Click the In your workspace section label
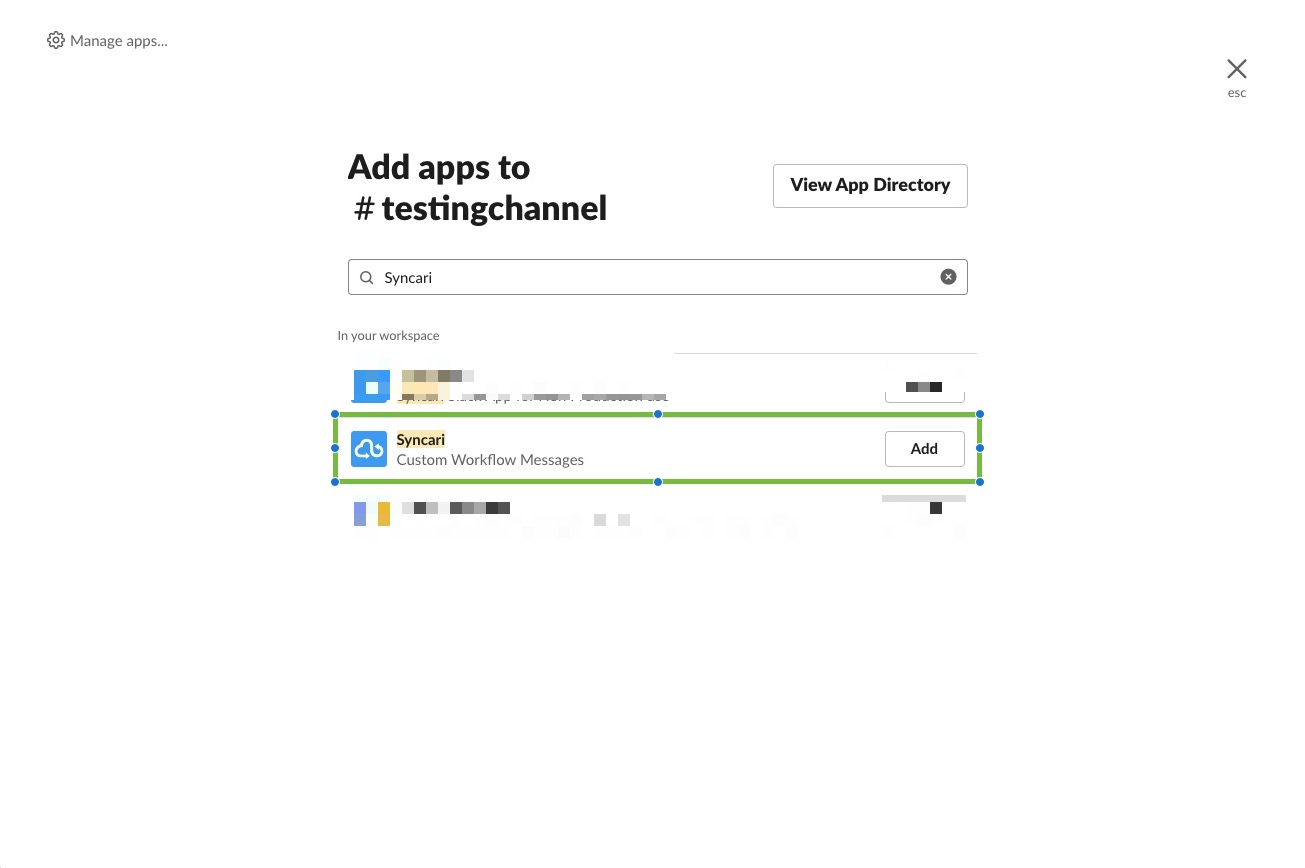The height and width of the screenshot is (868, 1305). point(388,336)
